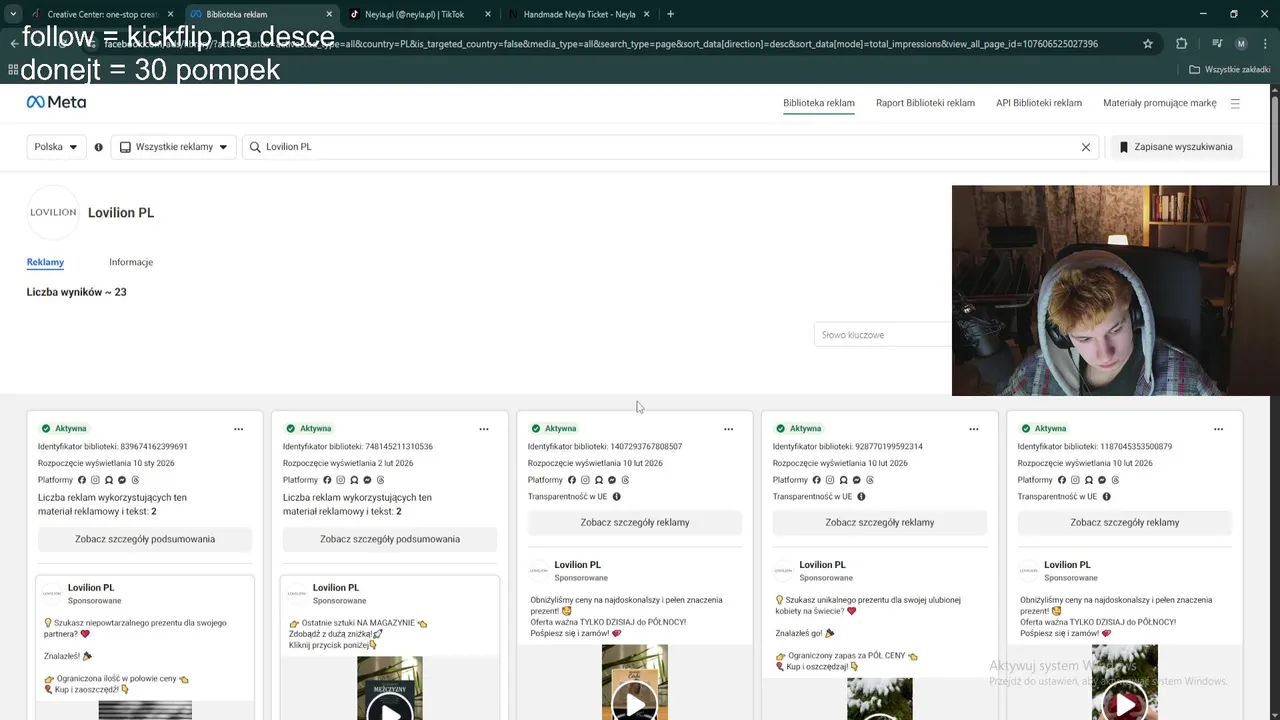The image size is (1280, 720).
Task: Play video in ad 1407293767808507
Action: (635, 704)
